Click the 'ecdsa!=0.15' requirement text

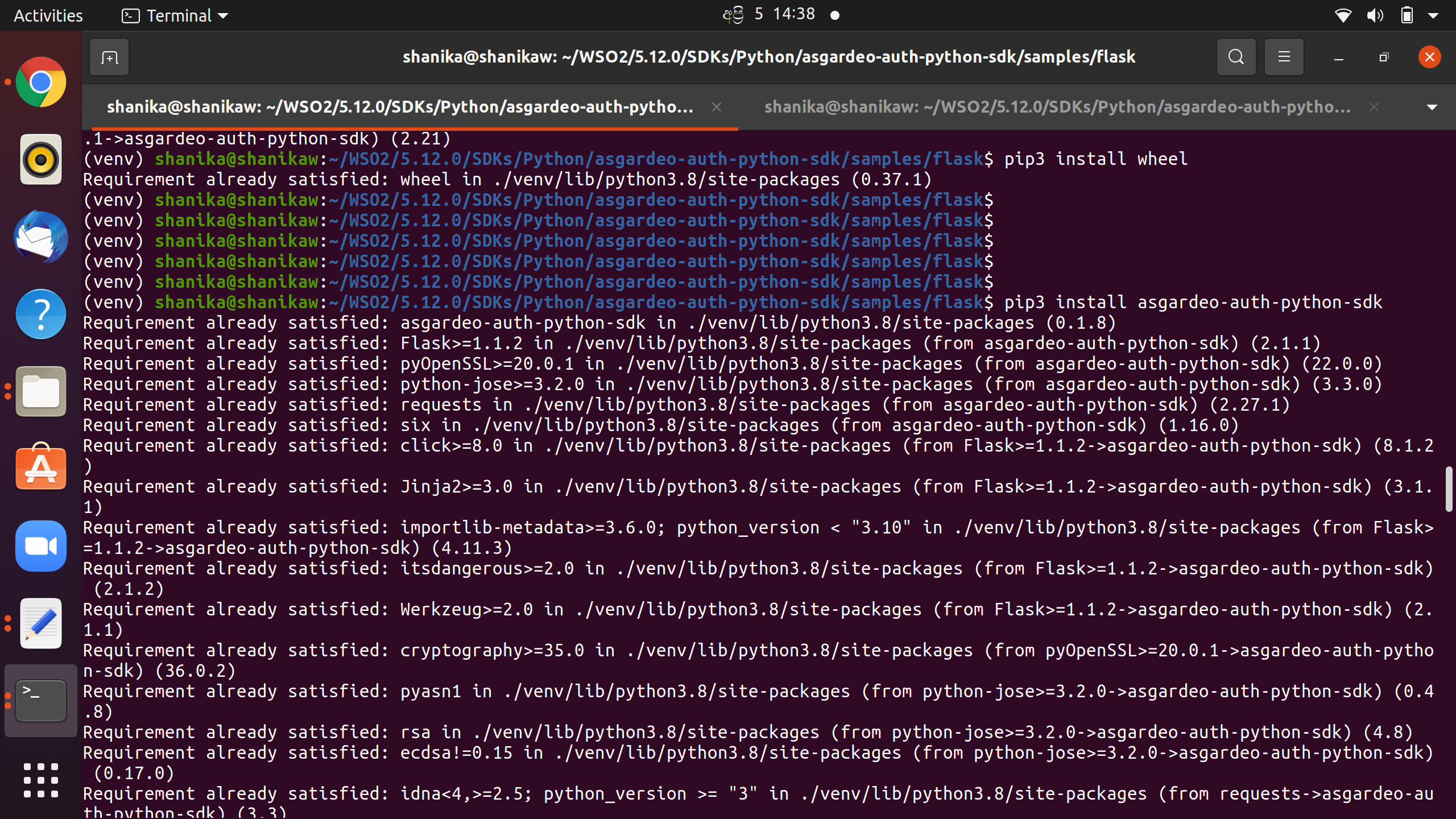tap(456, 752)
